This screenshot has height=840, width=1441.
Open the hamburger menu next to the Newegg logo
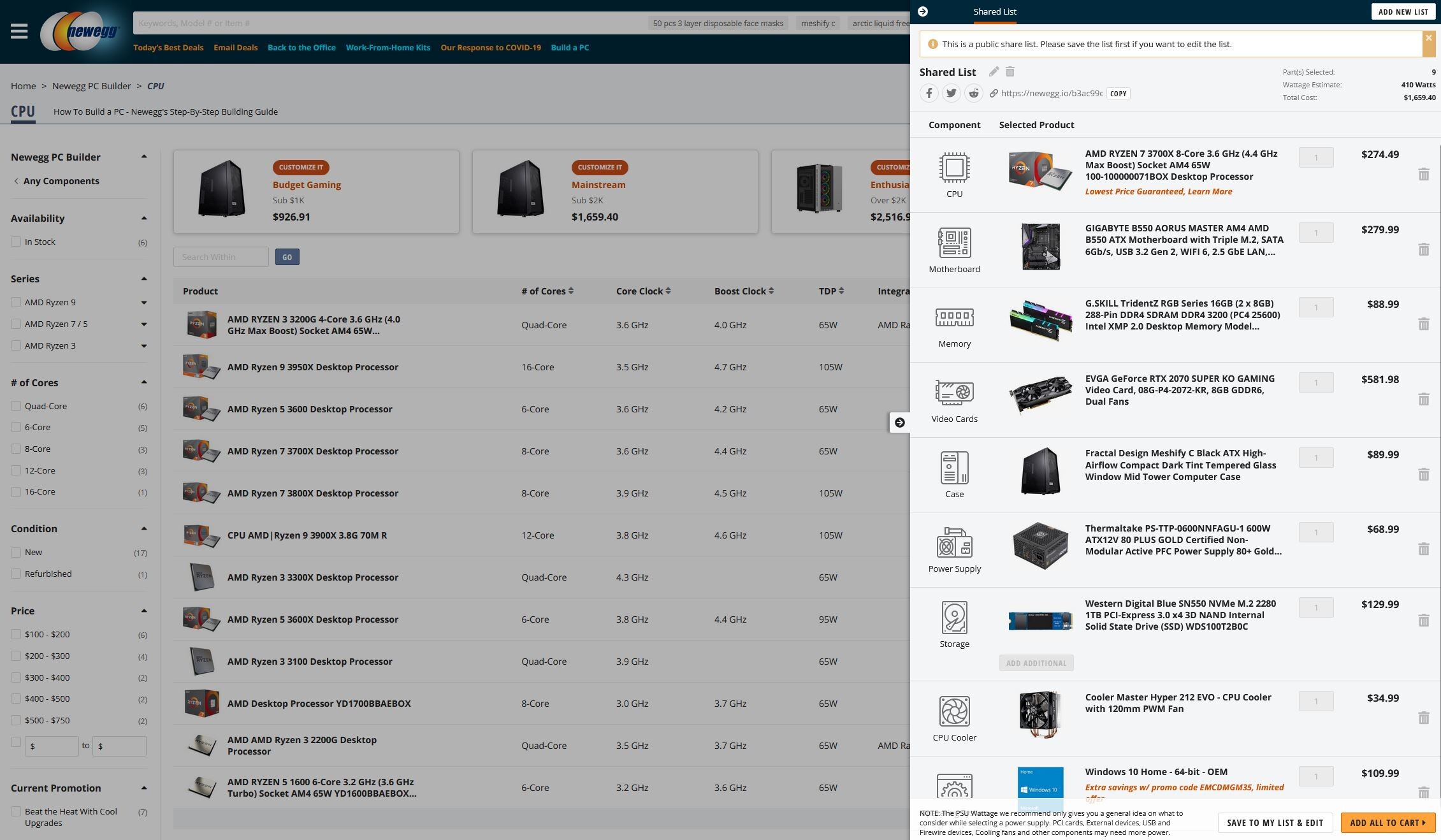pyautogui.click(x=19, y=31)
